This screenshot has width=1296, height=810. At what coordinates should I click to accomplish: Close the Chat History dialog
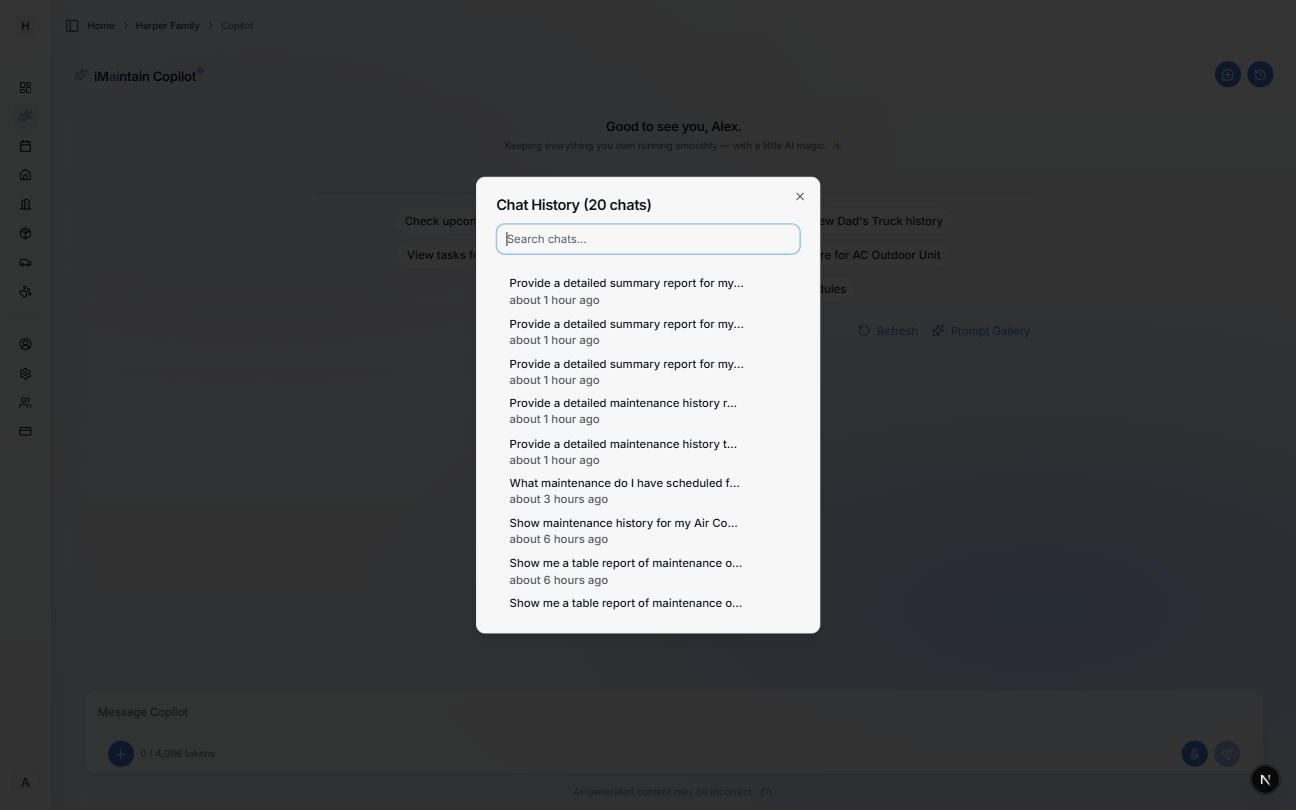[x=799, y=196]
